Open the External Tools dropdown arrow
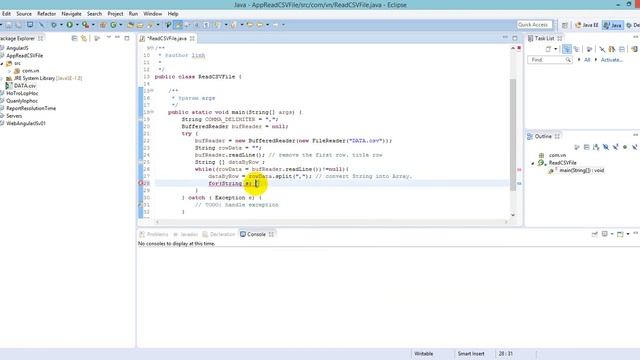The image size is (640, 360). pyautogui.click(x=93, y=25)
